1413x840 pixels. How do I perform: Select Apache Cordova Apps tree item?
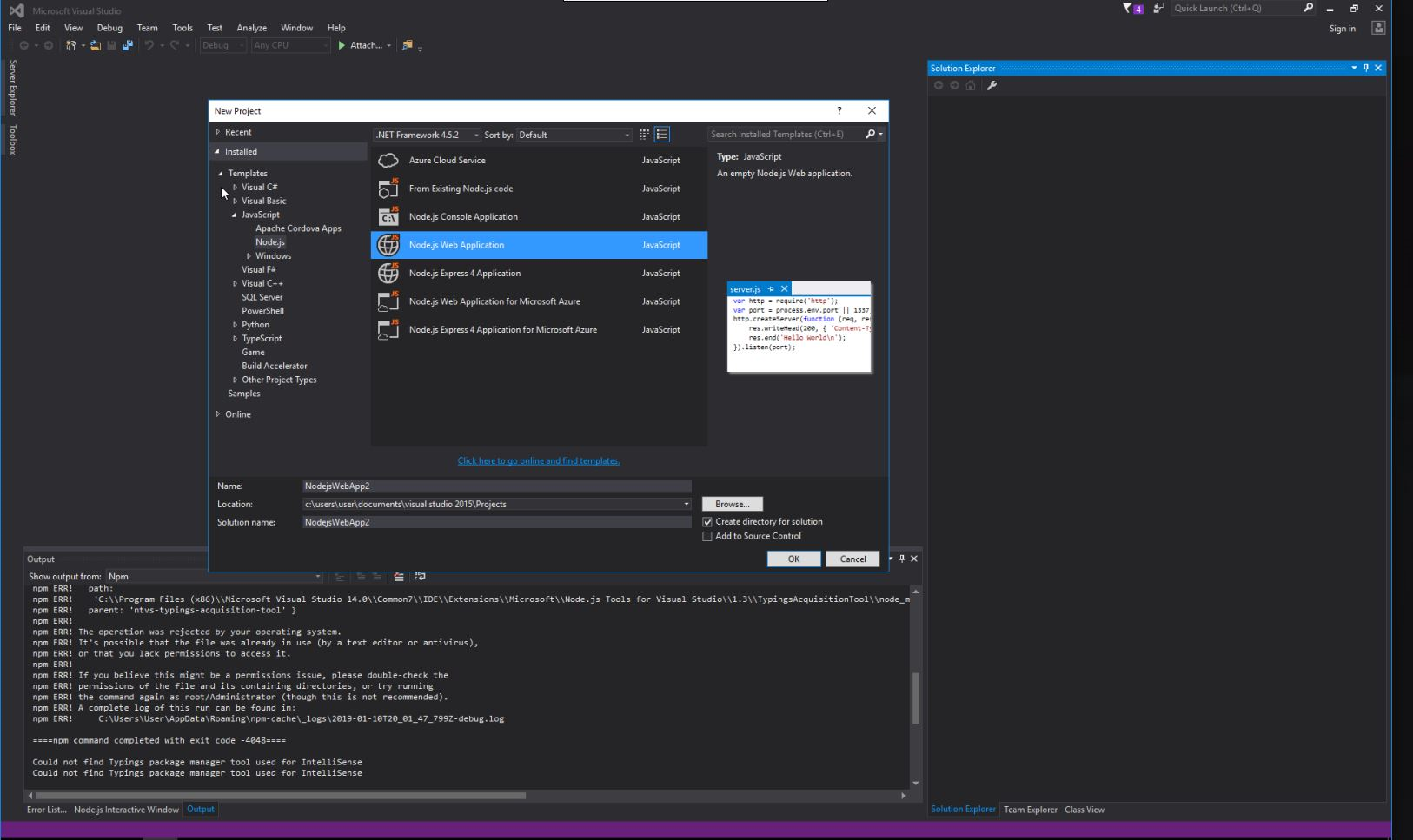click(x=298, y=228)
